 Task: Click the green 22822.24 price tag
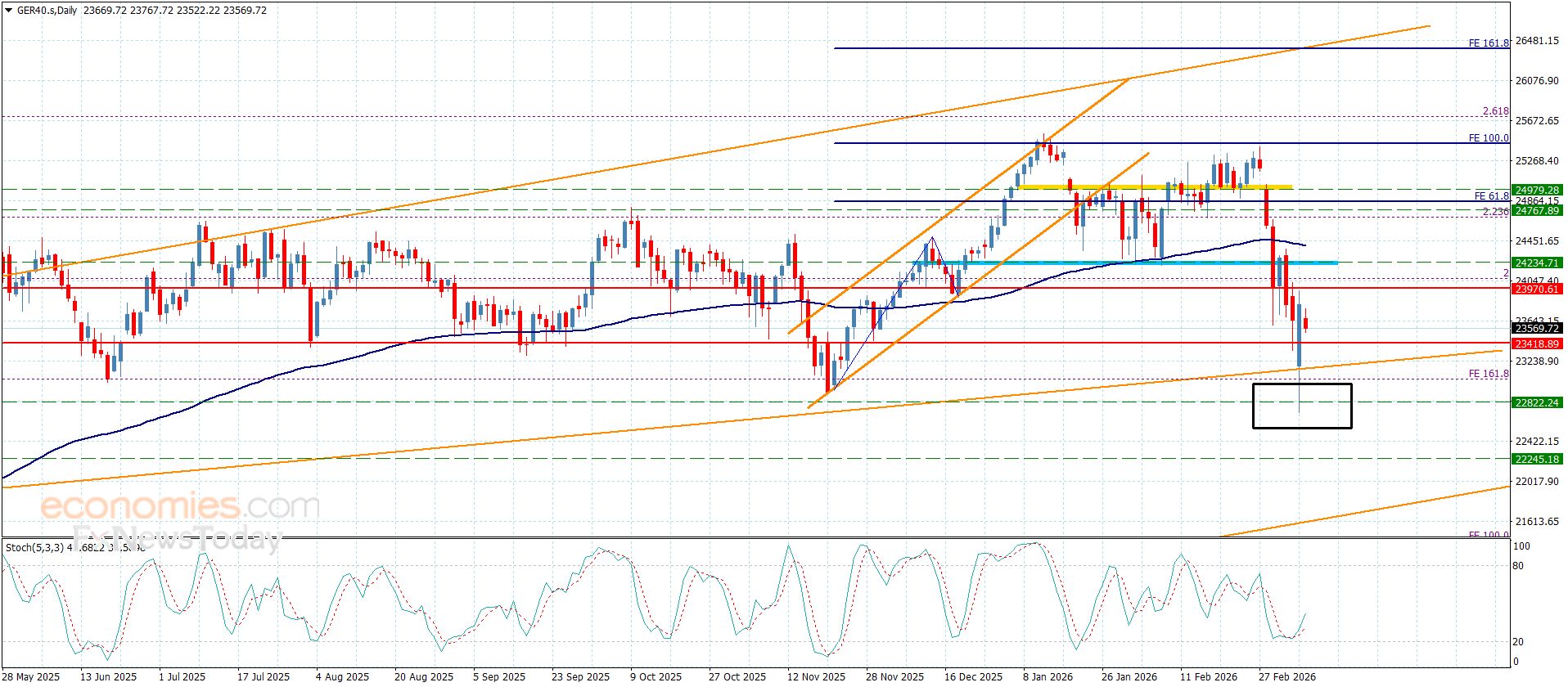click(1537, 403)
